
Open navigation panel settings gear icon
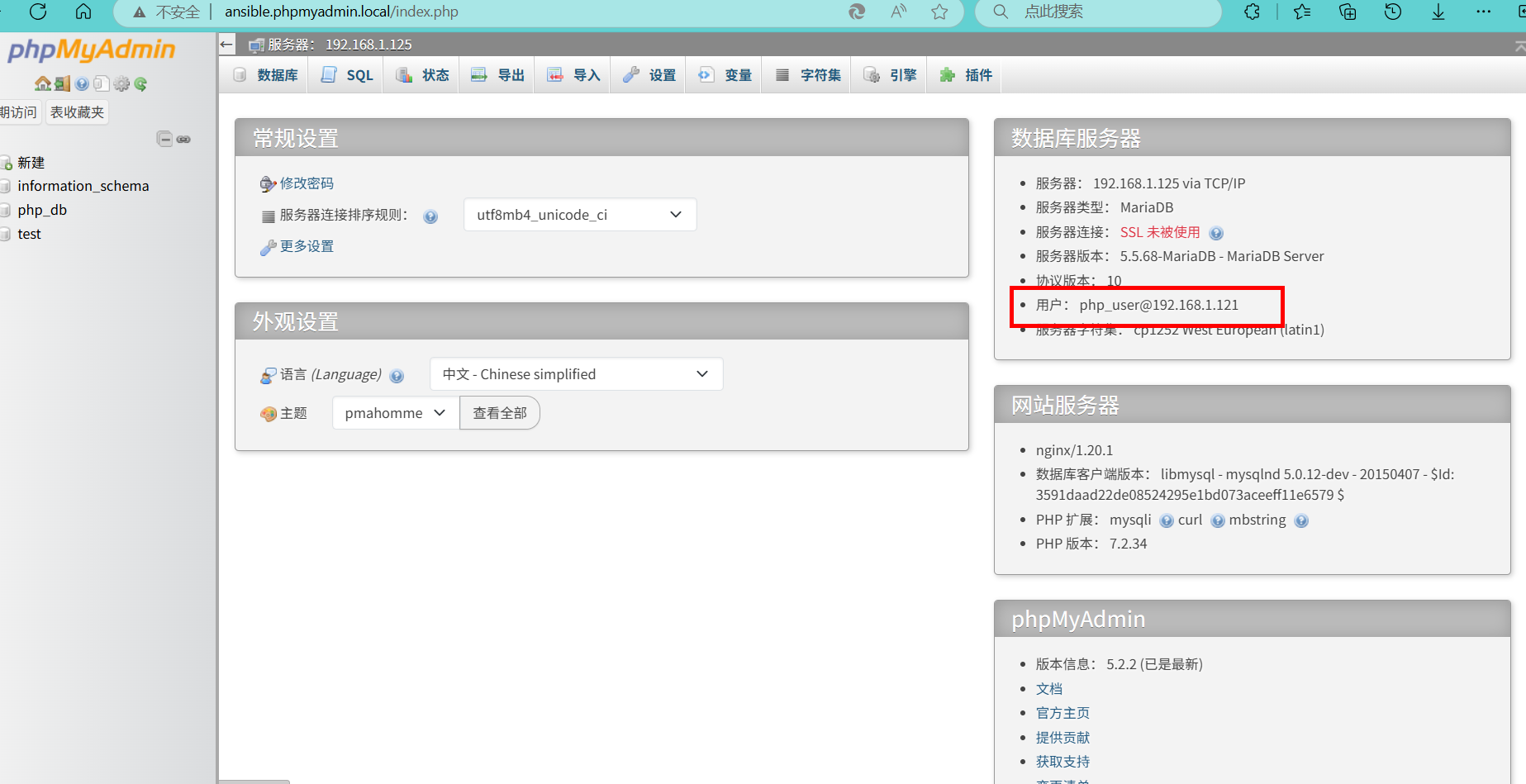(x=121, y=83)
